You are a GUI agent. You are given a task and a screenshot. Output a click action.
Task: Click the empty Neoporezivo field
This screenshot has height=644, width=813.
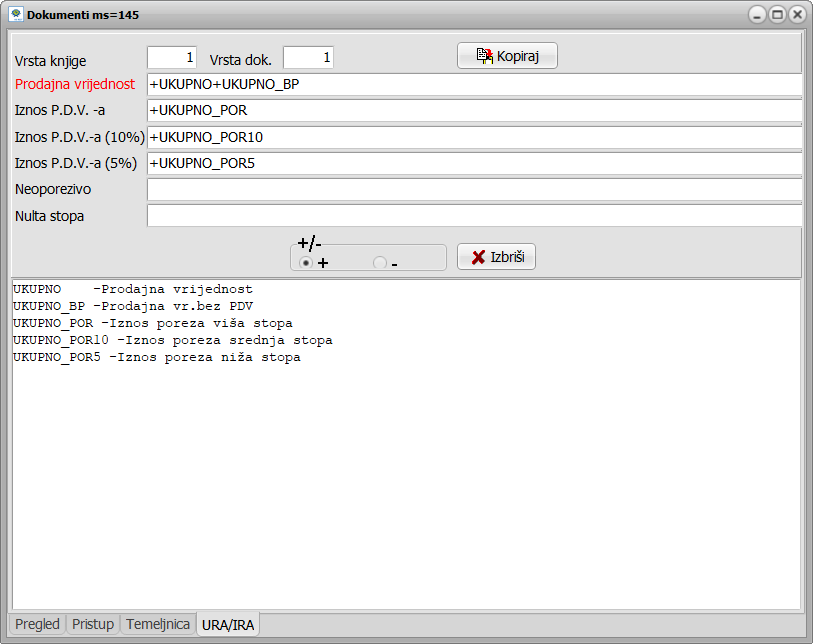pos(474,189)
